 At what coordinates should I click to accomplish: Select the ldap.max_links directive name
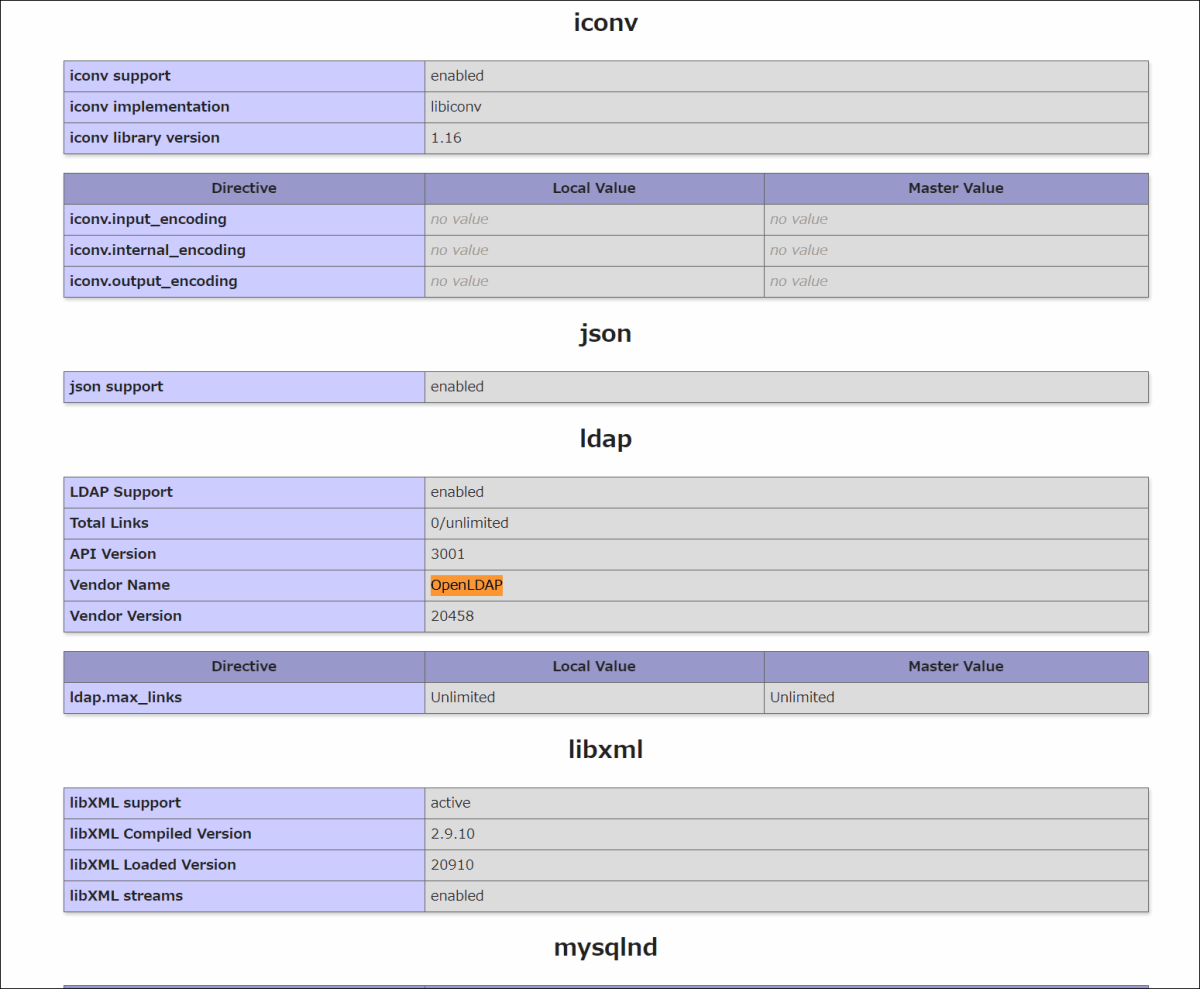tap(126, 697)
